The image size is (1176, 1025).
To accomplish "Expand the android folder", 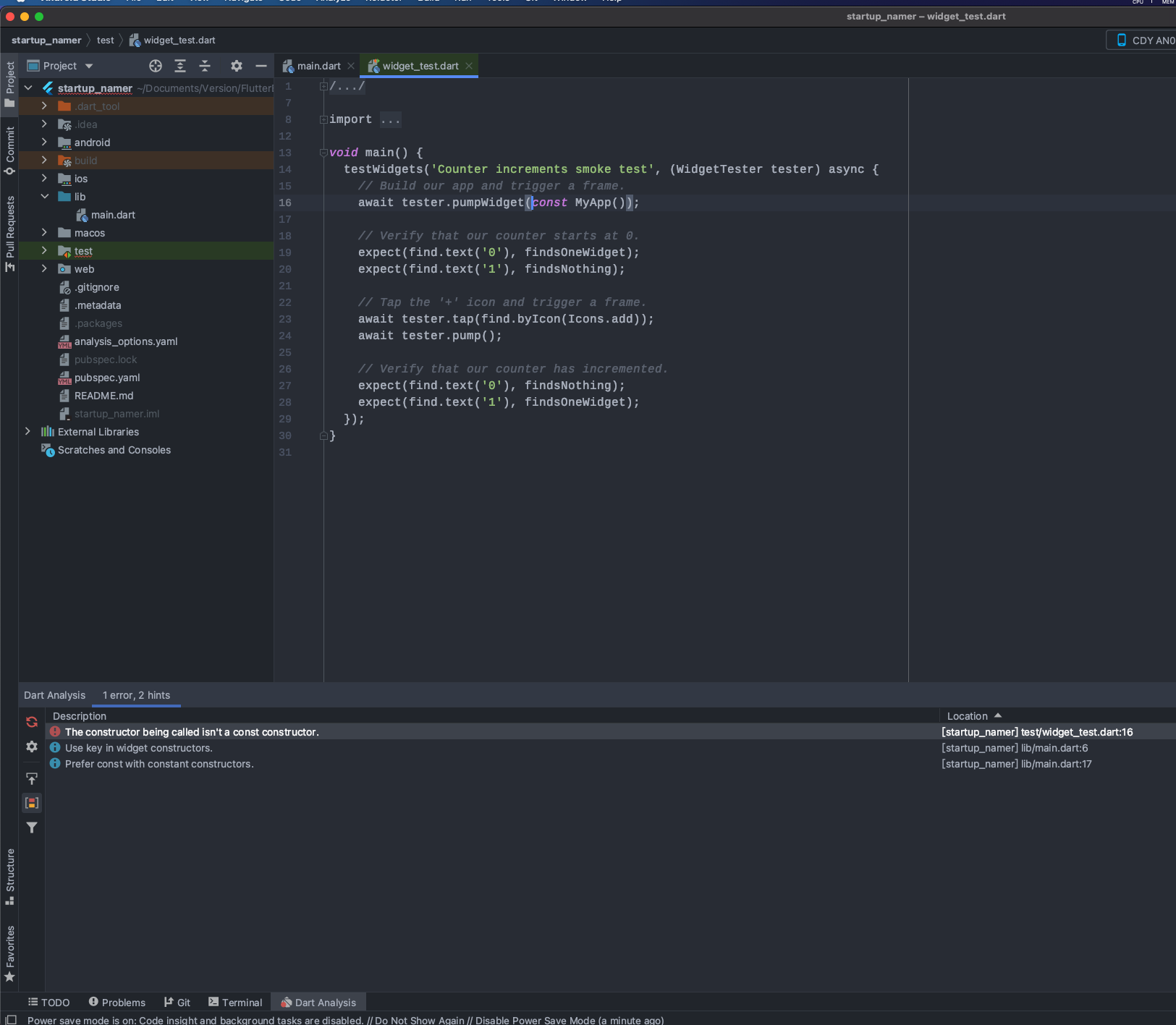I will [x=44, y=142].
